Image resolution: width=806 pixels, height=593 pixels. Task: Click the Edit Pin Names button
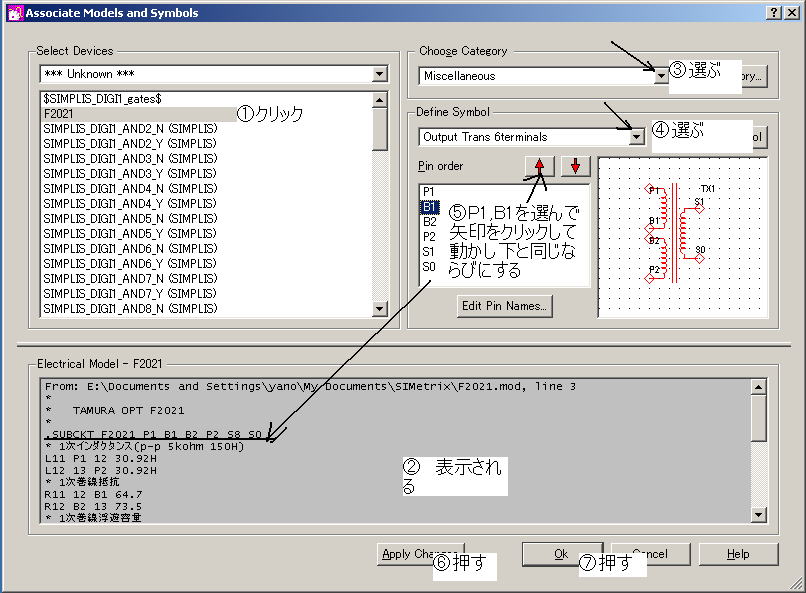coord(504,306)
